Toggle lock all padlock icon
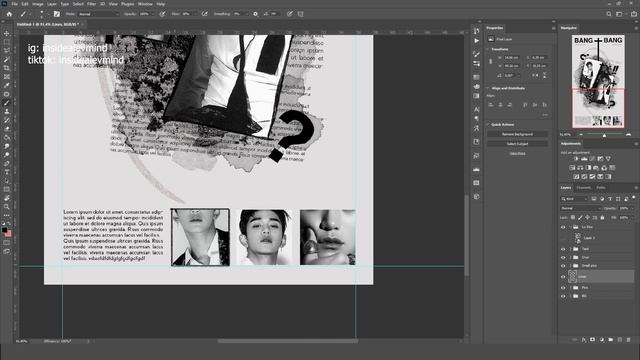The width and height of the screenshot is (640, 360). point(602,218)
